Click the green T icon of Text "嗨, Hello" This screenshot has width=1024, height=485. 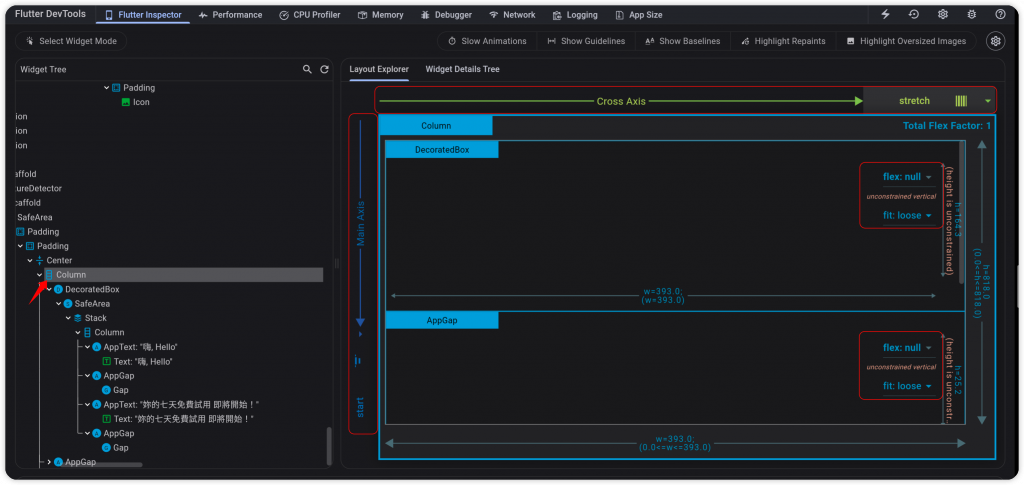point(106,361)
